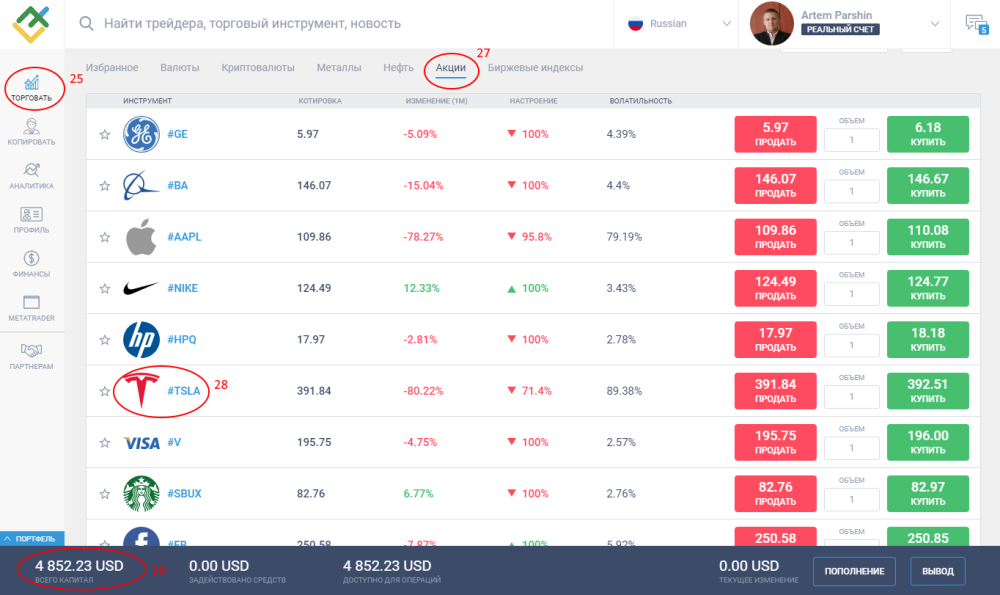Image resolution: width=1000 pixels, height=595 pixels.
Task: Click the Artem Parshin profile photo
Action: pos(771,24)
